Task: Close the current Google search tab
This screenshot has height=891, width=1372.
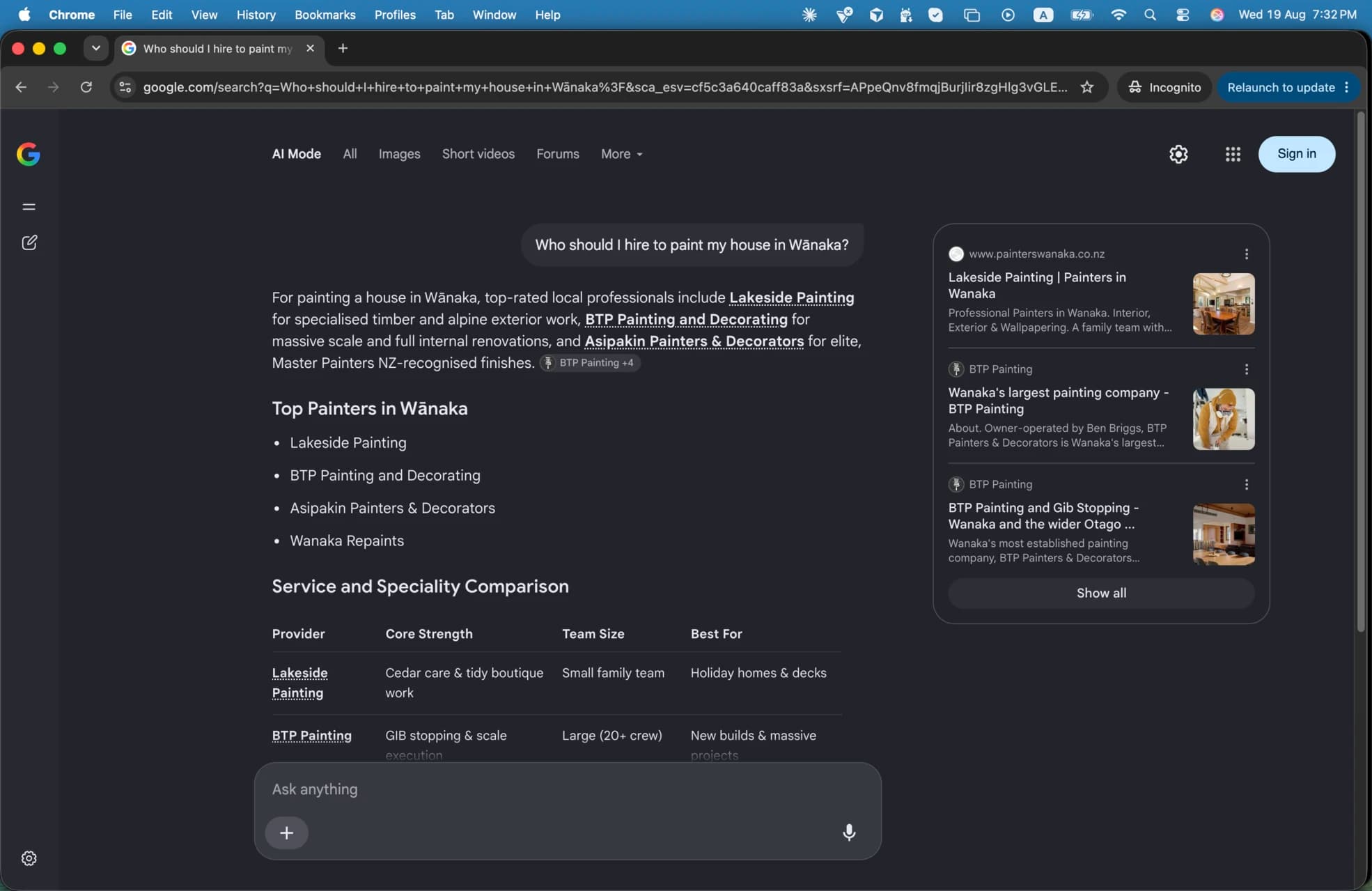Action: pyautogui.click(x=310, y=48)
